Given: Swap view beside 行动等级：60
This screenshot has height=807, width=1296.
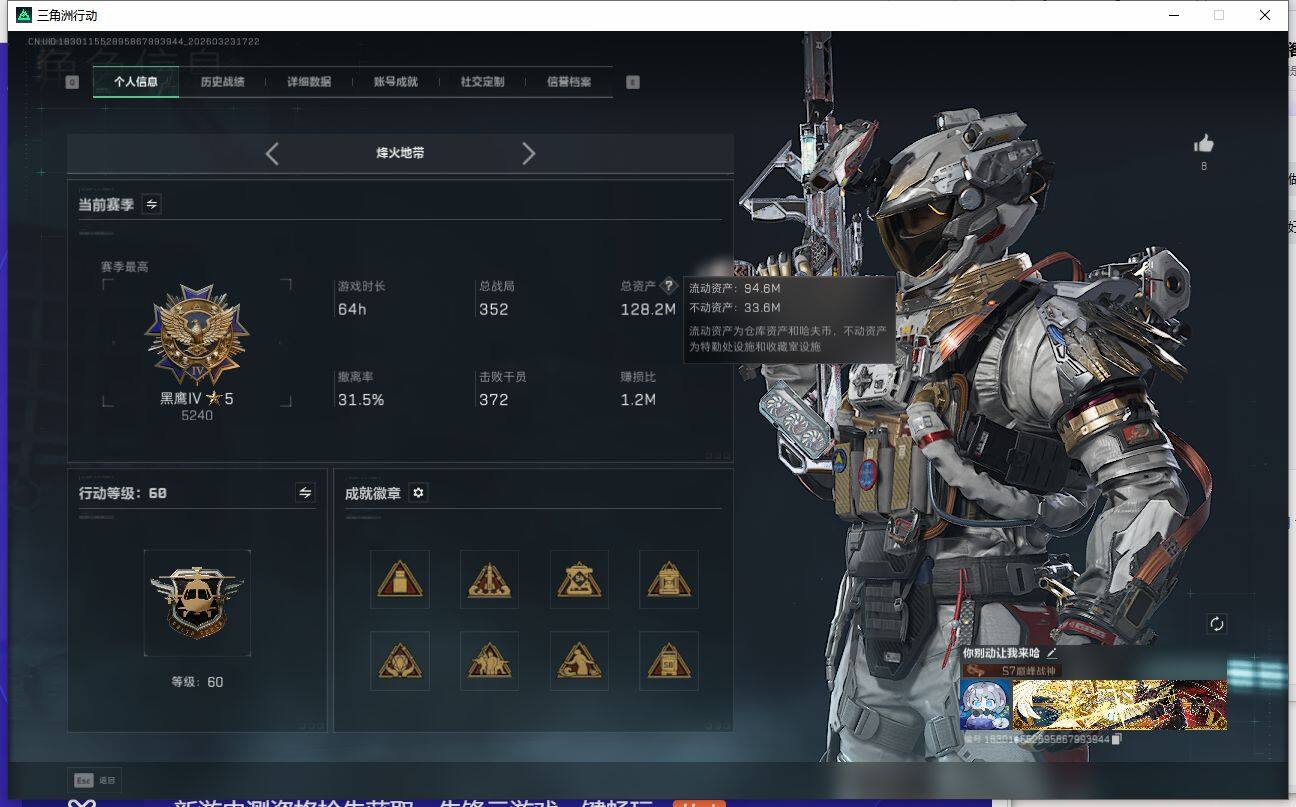Looking at the screenshot, I should click(x=305, y=492).
